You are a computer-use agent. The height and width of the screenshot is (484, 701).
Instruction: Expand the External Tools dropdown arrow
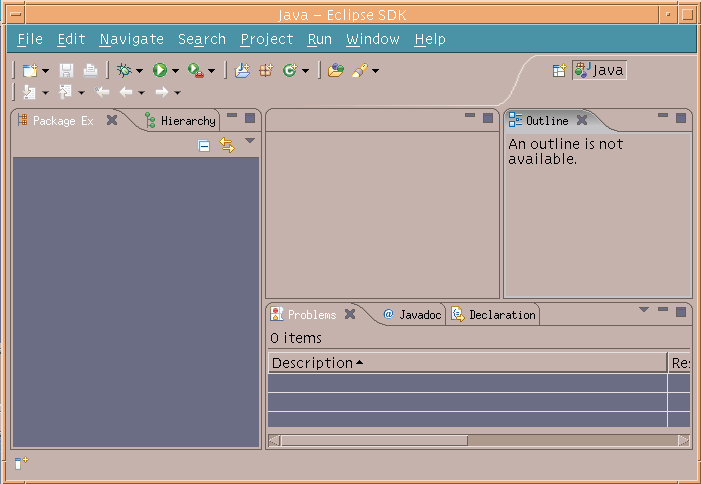coord(211,71)
